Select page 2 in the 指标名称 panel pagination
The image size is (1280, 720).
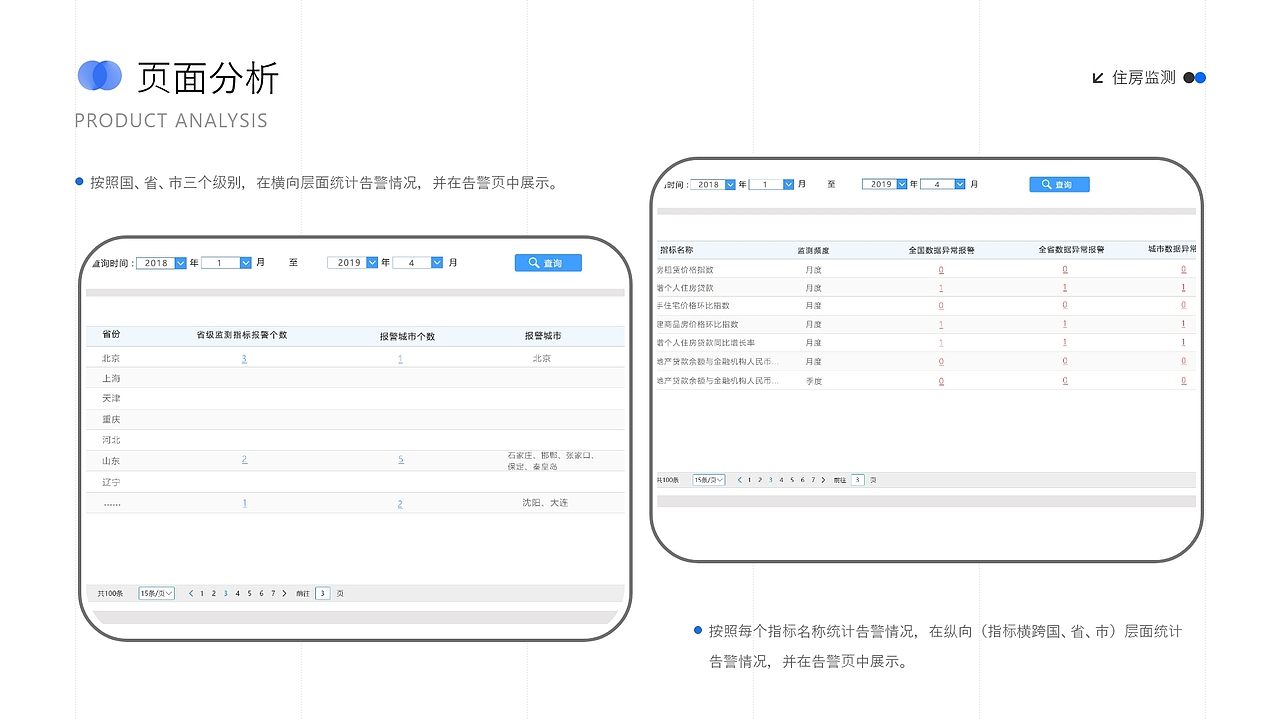coord(760,480)
